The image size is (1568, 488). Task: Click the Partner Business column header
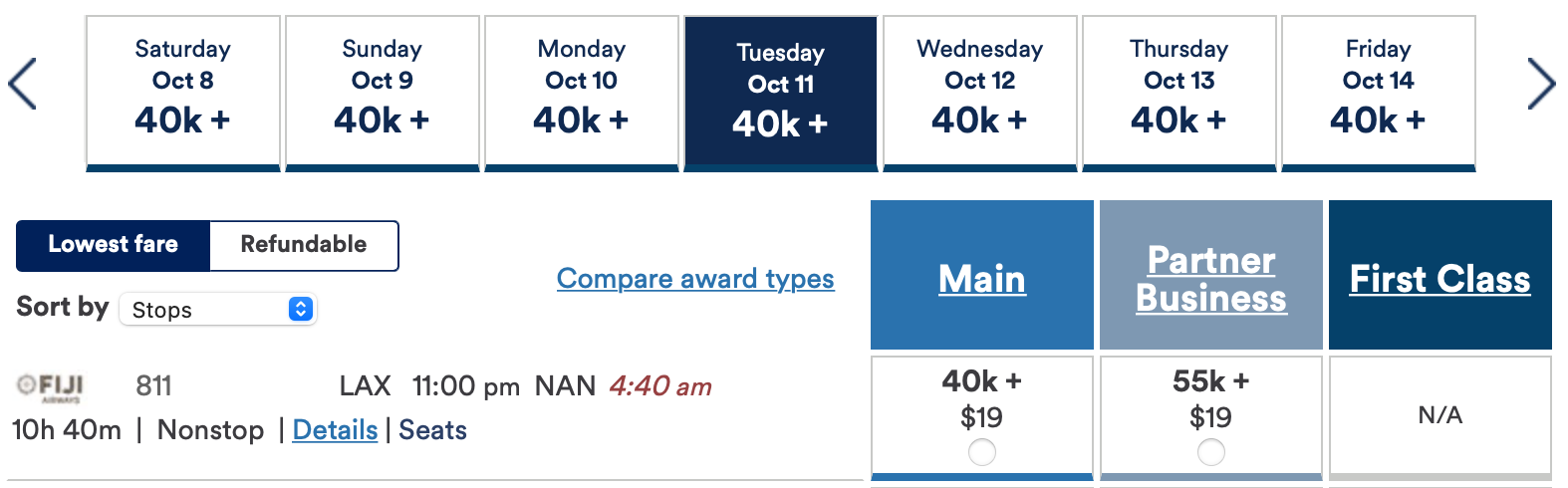(x=1211, y=279)
